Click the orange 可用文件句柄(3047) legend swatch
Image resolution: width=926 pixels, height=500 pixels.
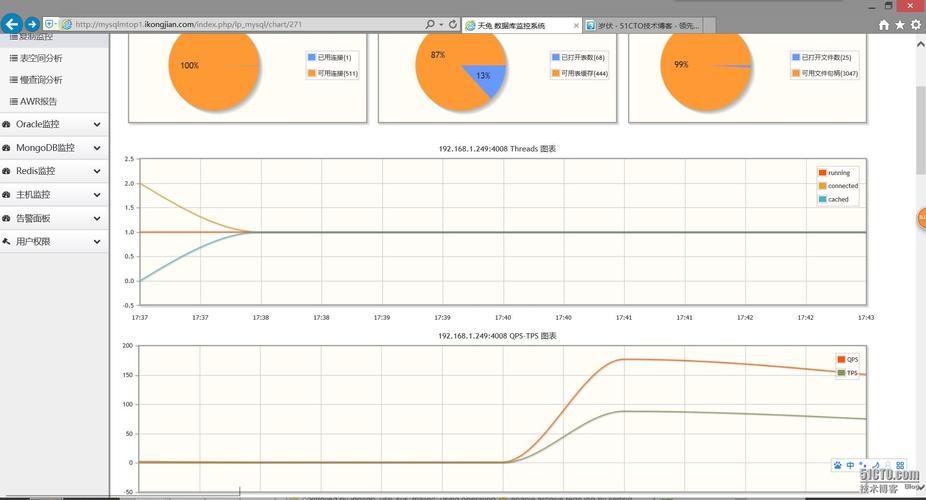(795, 73)
